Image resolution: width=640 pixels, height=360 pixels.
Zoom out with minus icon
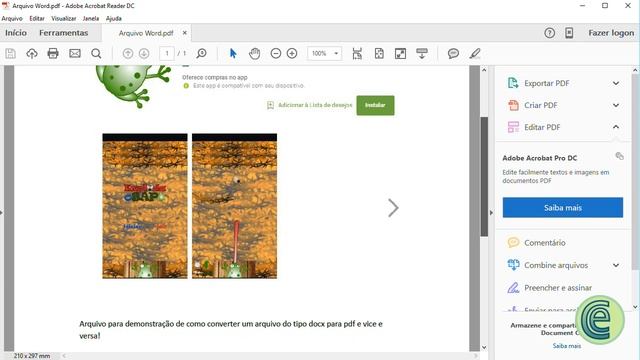click(x=276, y=53)
